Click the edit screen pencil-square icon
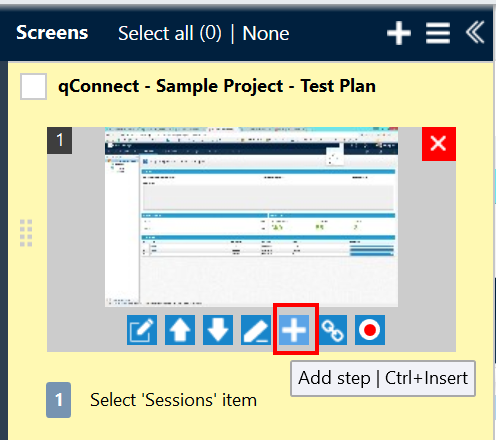Image resolution: width=496 pixels, height=440 pixels. coord(142,330)
